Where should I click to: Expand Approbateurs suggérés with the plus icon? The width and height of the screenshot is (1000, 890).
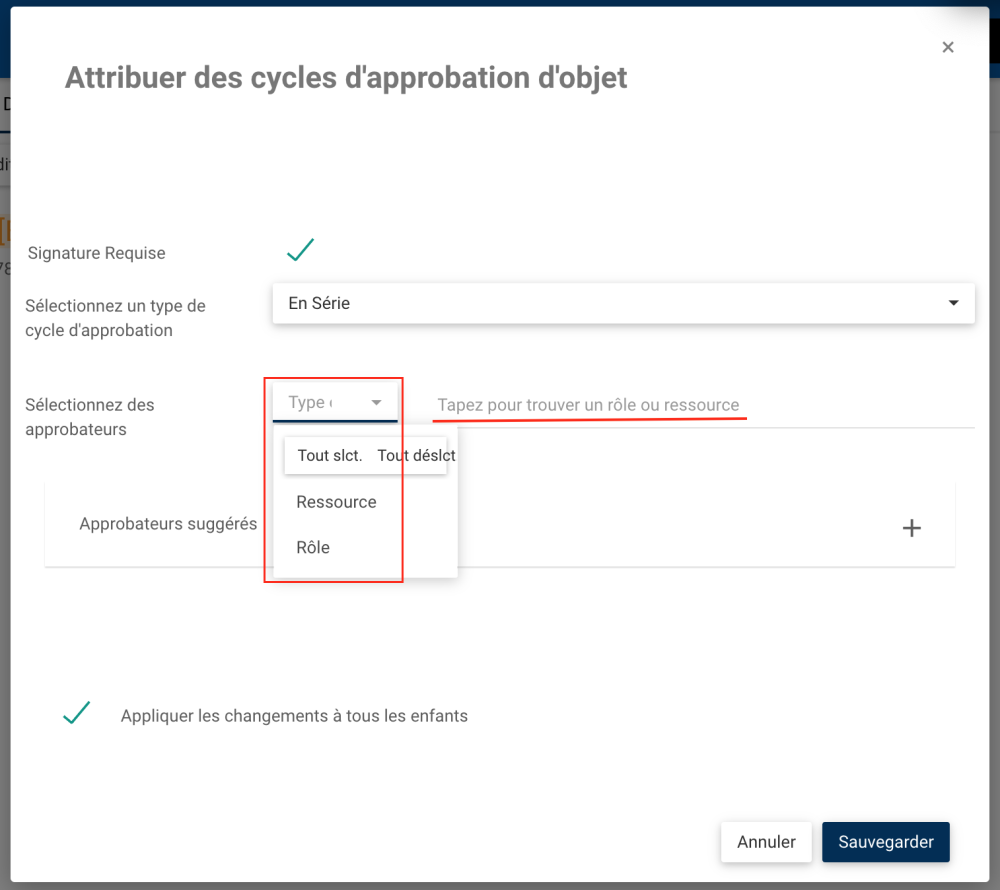coord(911,528)
